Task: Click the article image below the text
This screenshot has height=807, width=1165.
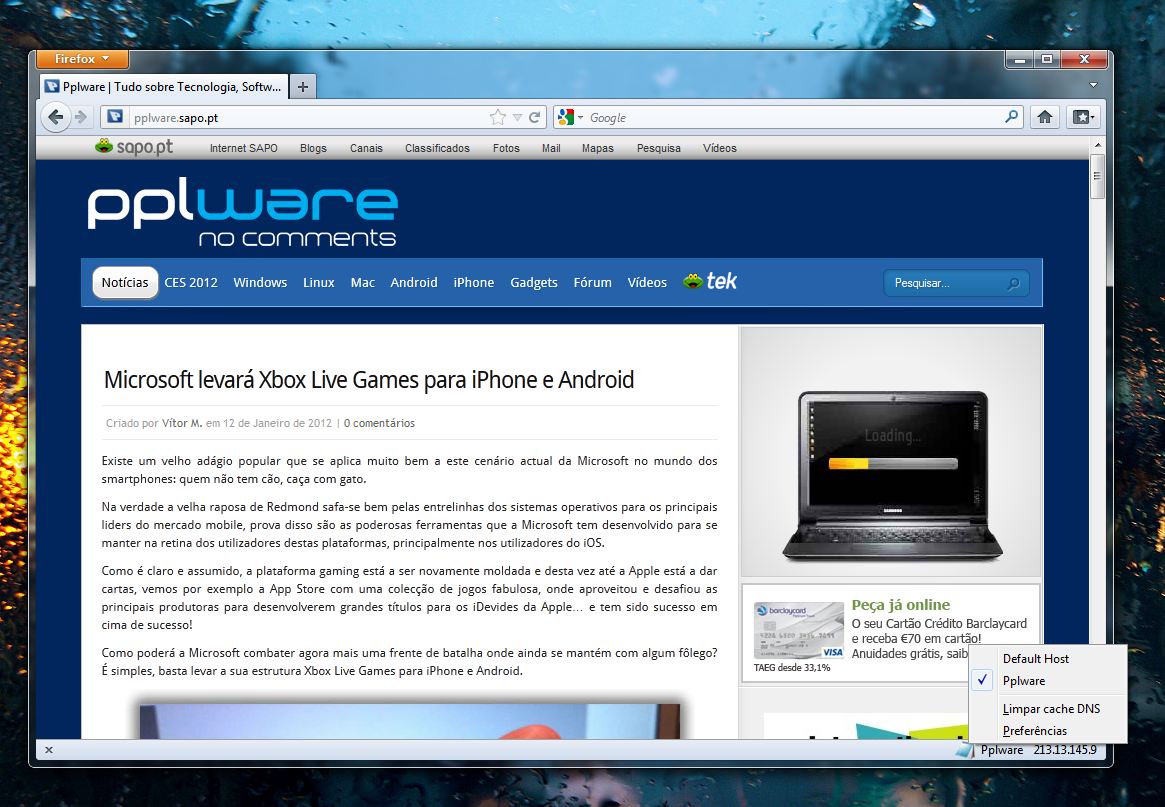Action: tap(409, 722)
